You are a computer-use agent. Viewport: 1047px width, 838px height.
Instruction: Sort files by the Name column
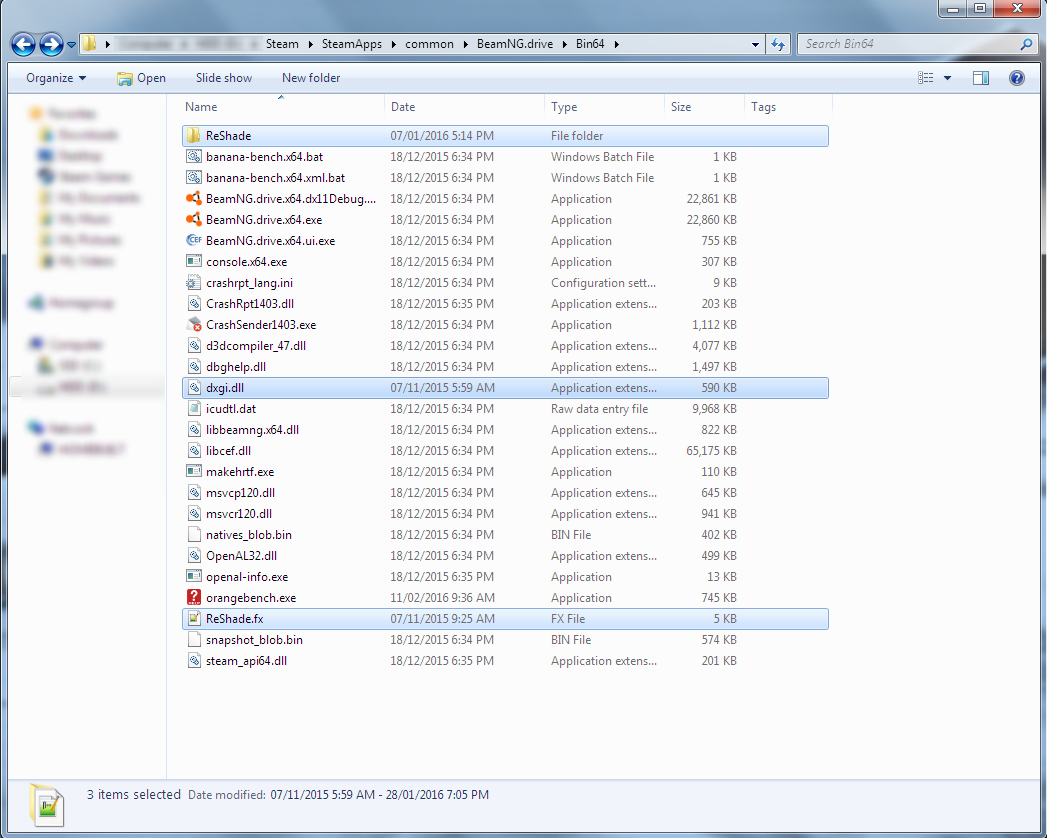(282, 107)
